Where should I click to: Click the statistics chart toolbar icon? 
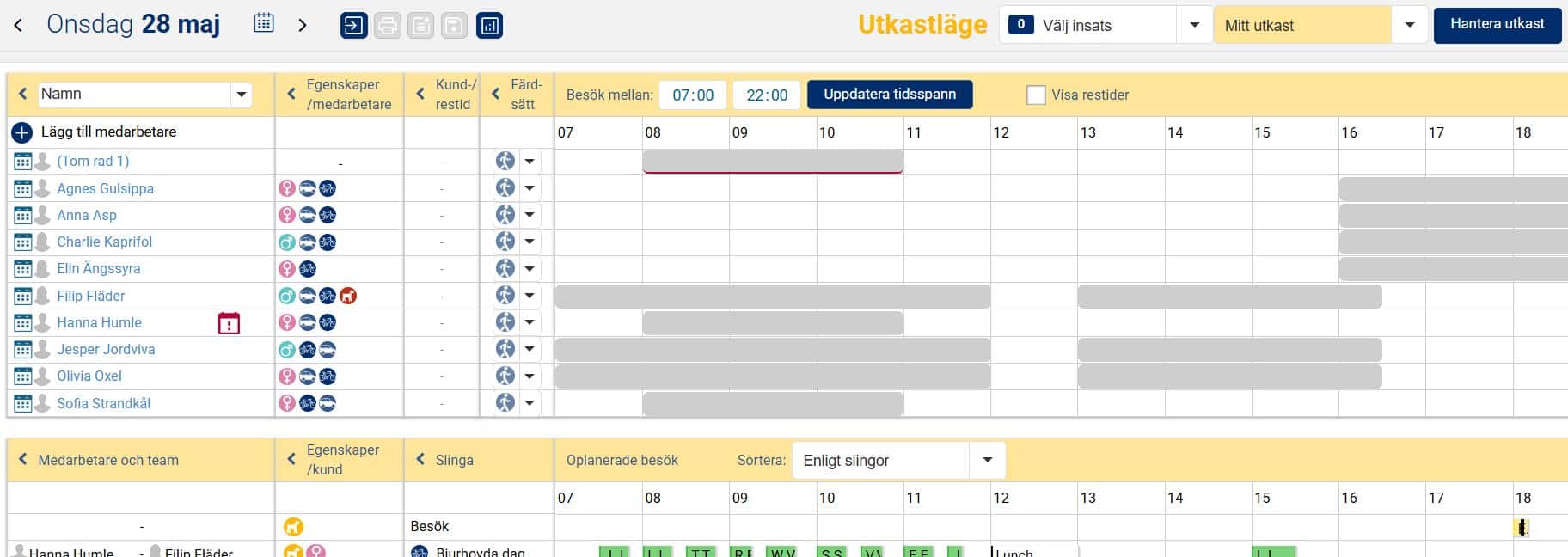[489, 26]
